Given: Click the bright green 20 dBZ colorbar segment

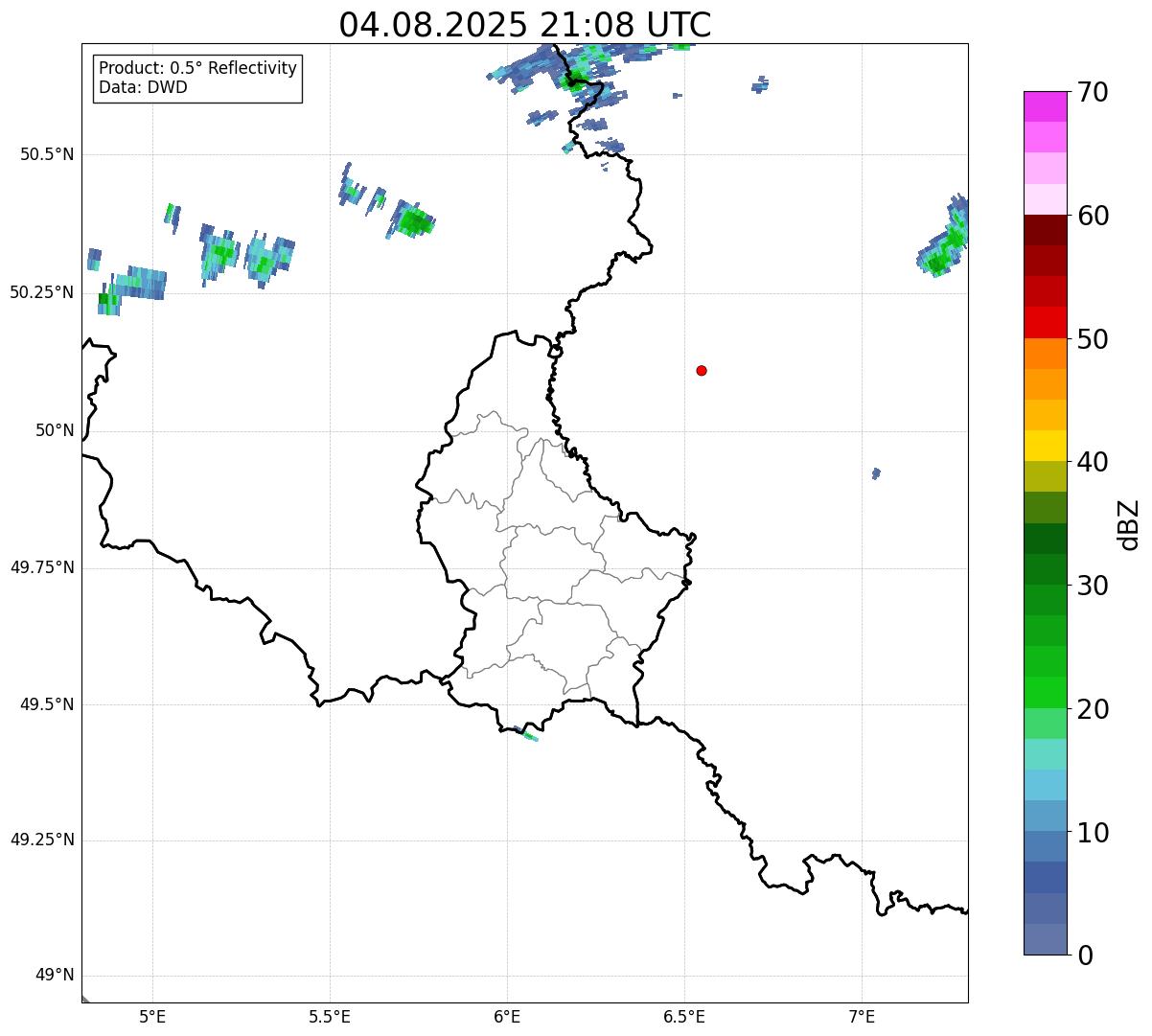Looking at the screenshot, I should coord(1046,692).
